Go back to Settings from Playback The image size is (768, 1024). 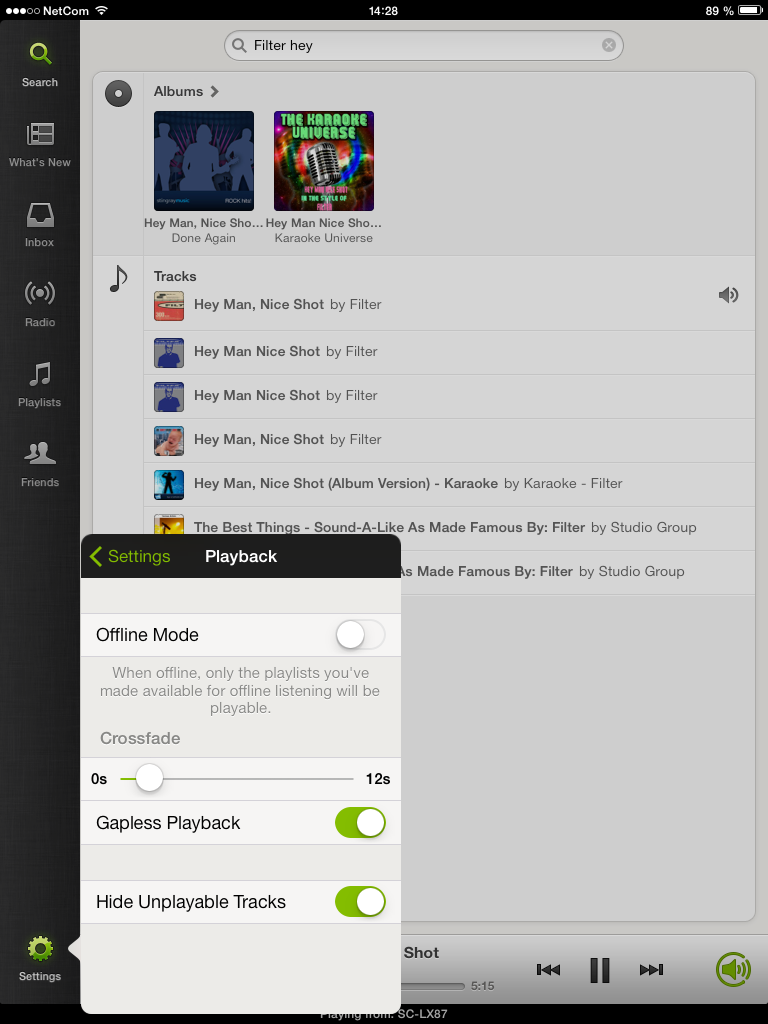click(x=129, y=556)
